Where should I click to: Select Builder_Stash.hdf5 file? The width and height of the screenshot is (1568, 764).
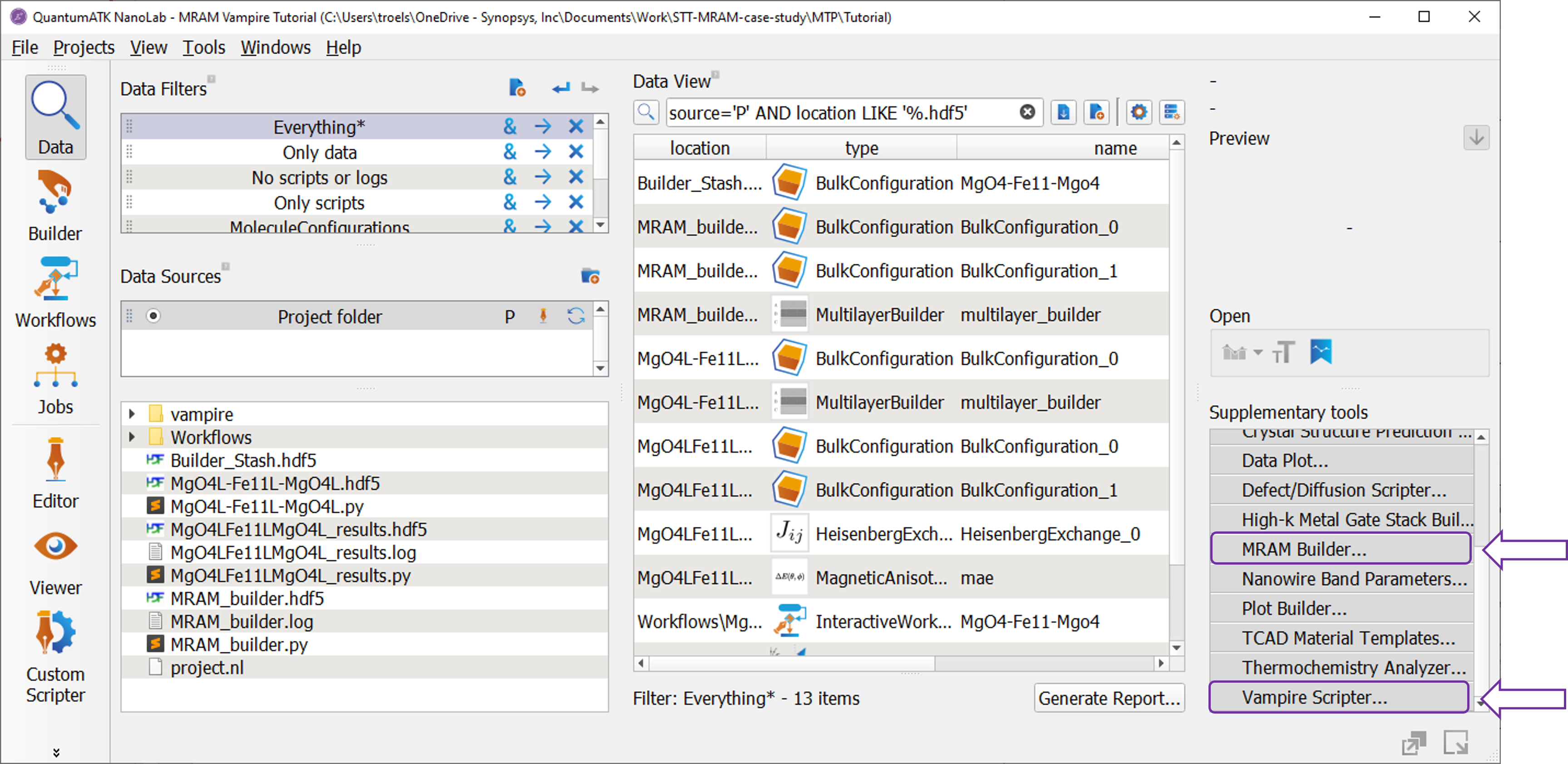243,460
